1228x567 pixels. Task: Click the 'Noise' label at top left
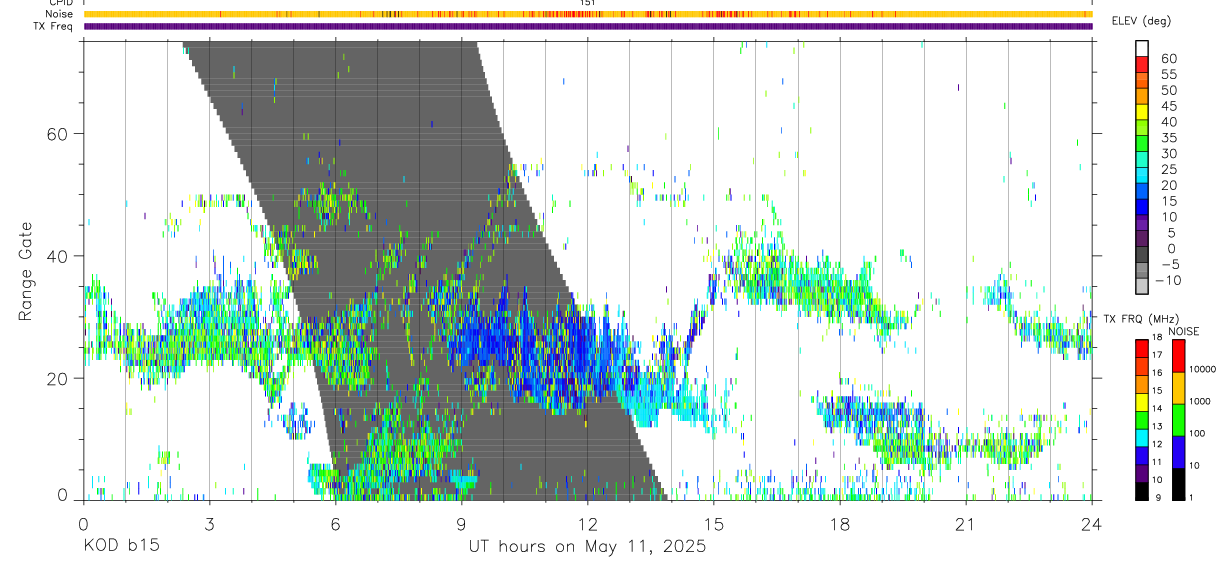click(60, 14)
